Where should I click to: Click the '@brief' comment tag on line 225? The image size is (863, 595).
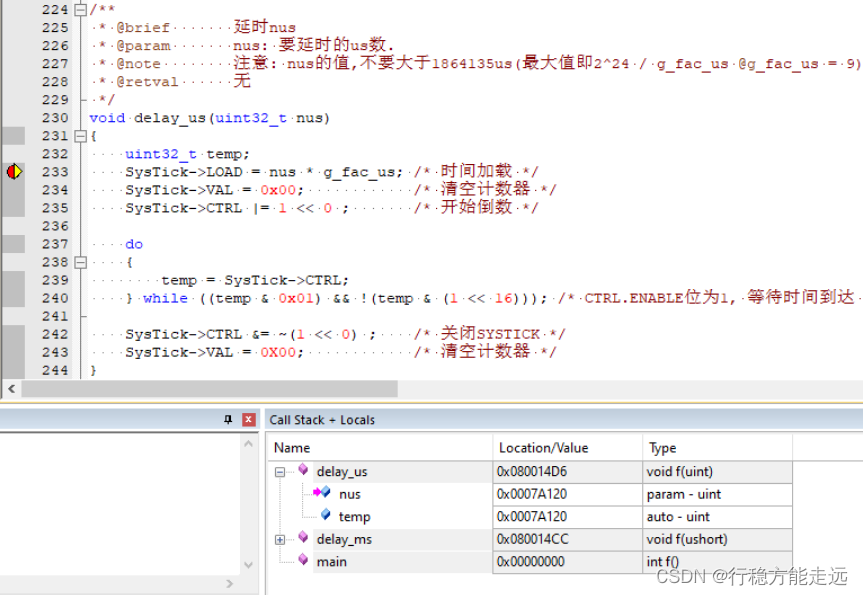(x=143, y=28)
